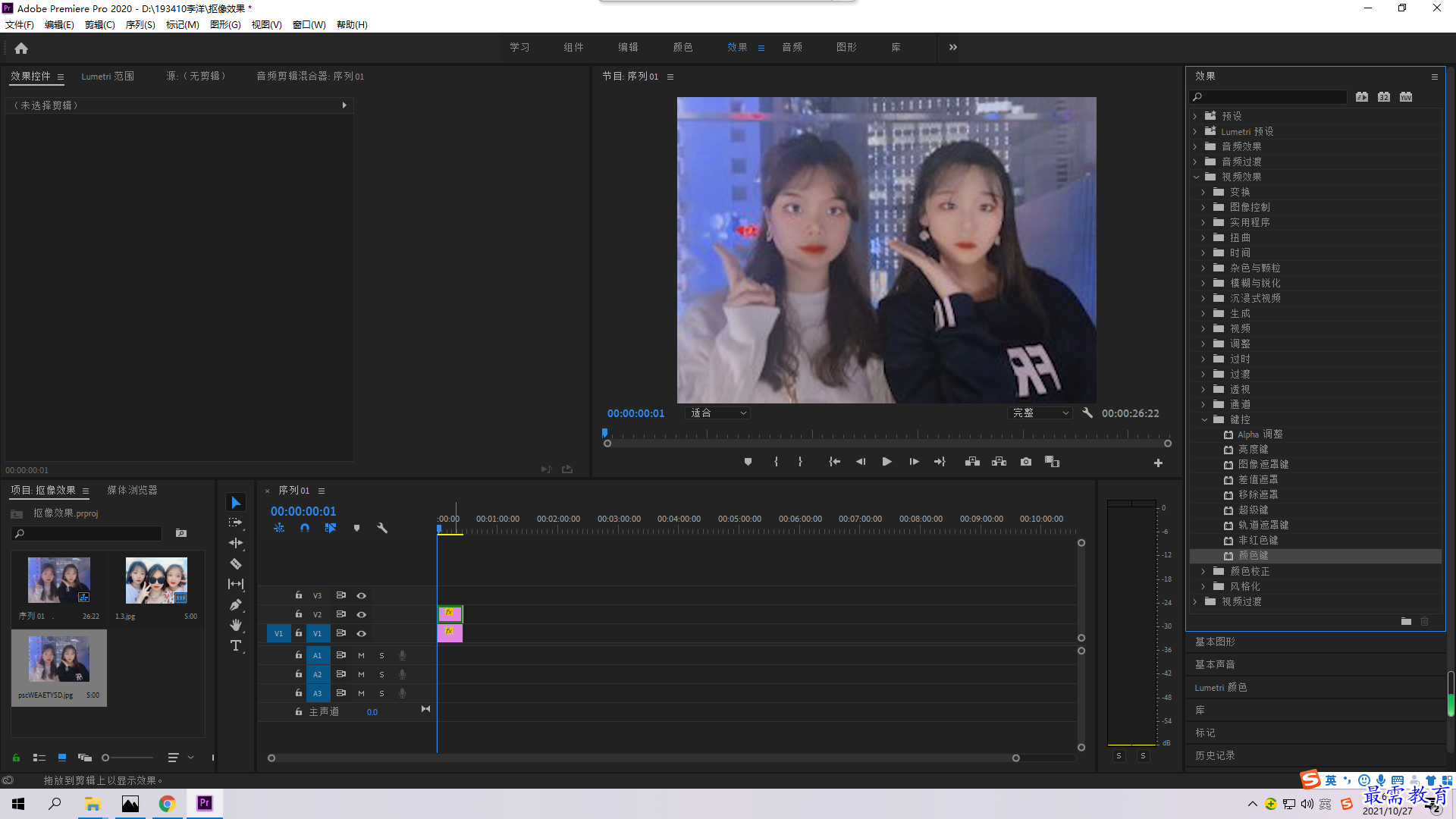Step back one frame in program monitor
The image size is (1456, 819).
(x=861, y=462)
